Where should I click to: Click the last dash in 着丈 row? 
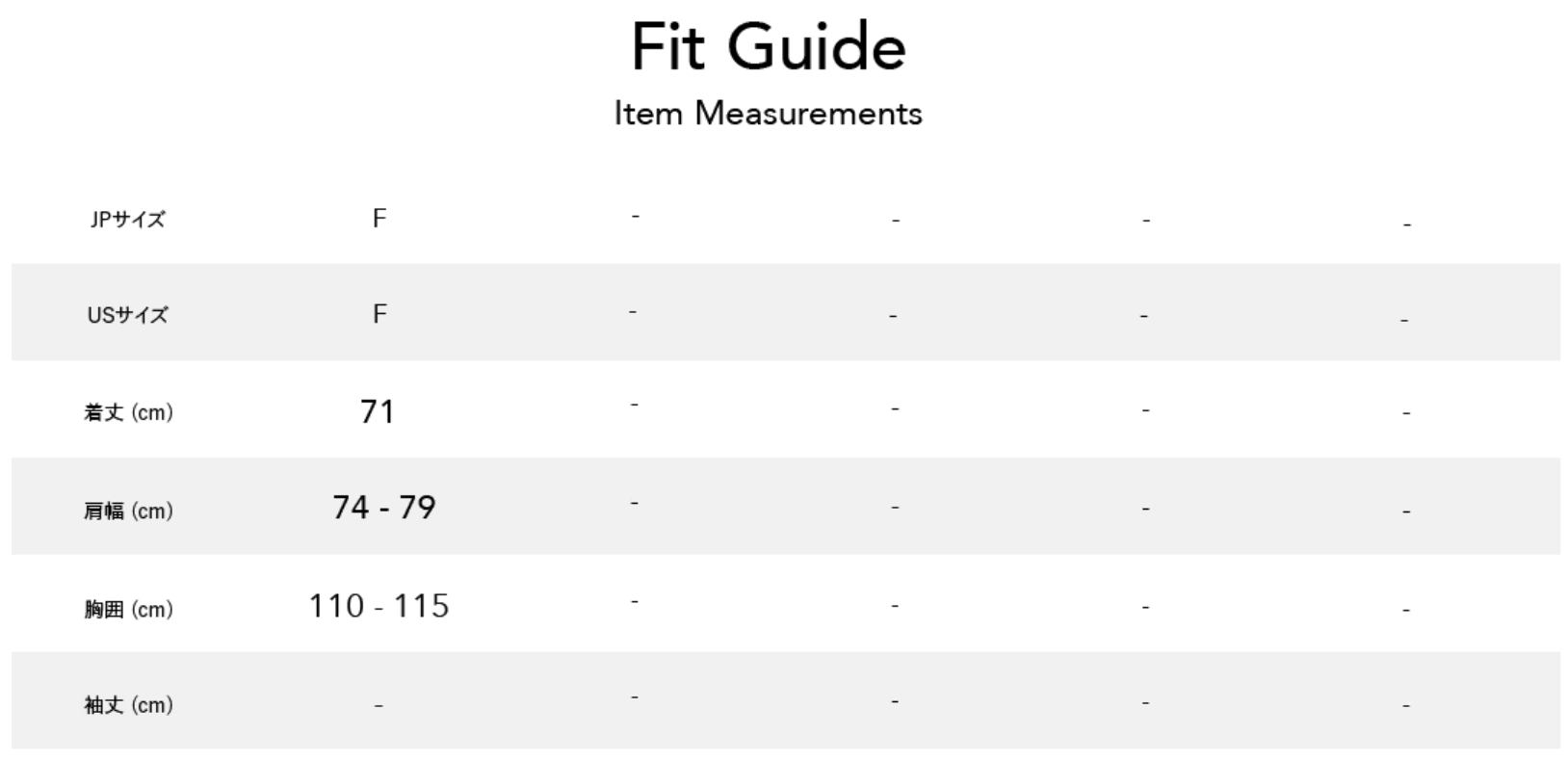click(x=1406, y=414)
